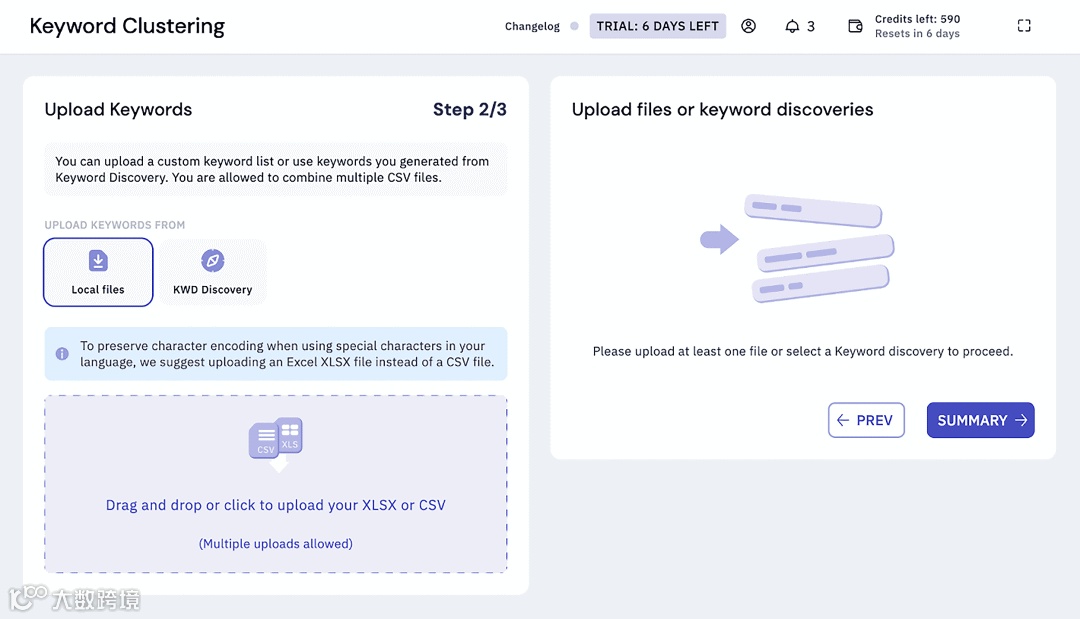
Task: Click the drag and drop upload area
Action: [x=276, y=484]
